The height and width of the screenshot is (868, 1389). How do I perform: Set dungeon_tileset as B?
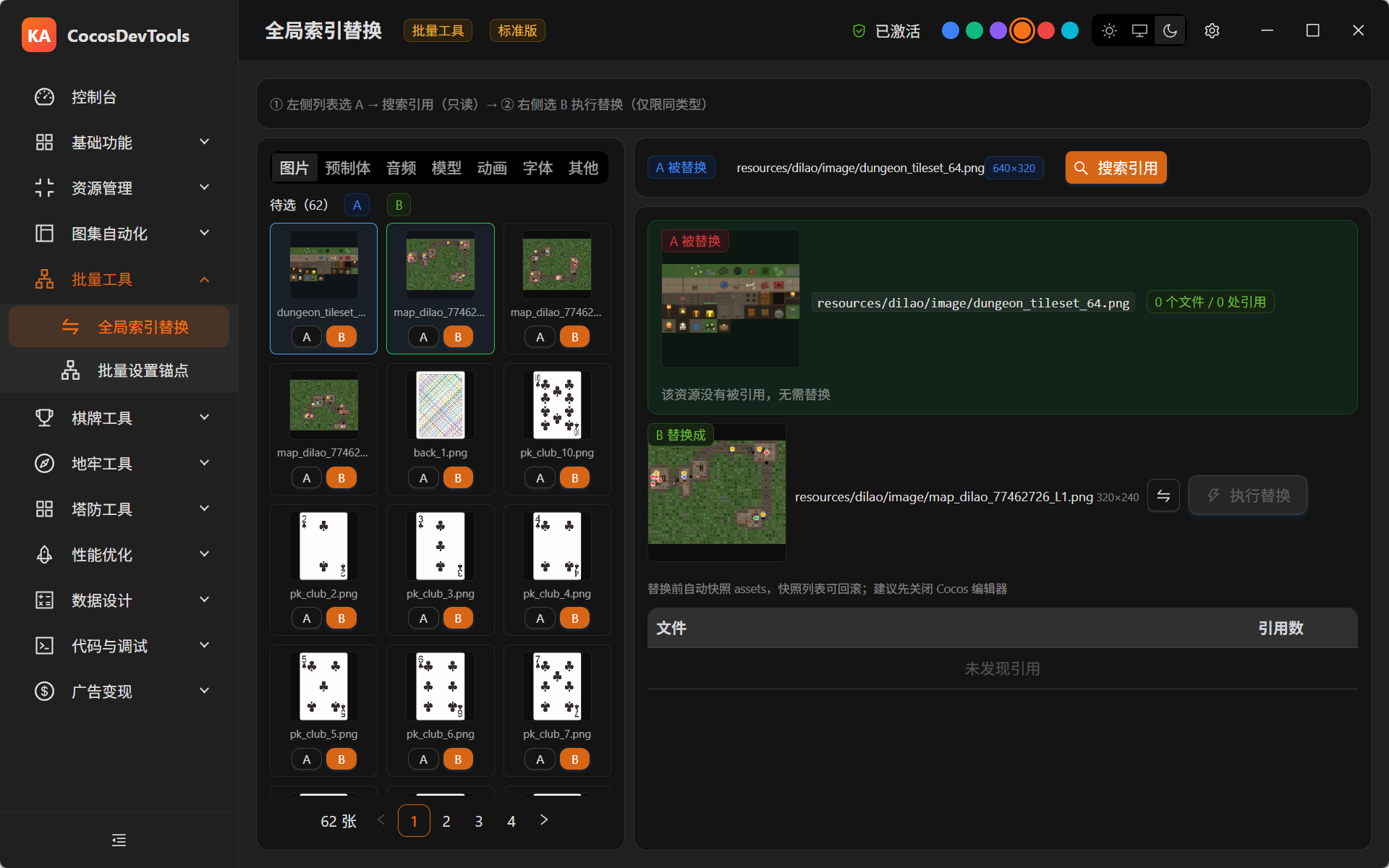[x=341, y=337]
